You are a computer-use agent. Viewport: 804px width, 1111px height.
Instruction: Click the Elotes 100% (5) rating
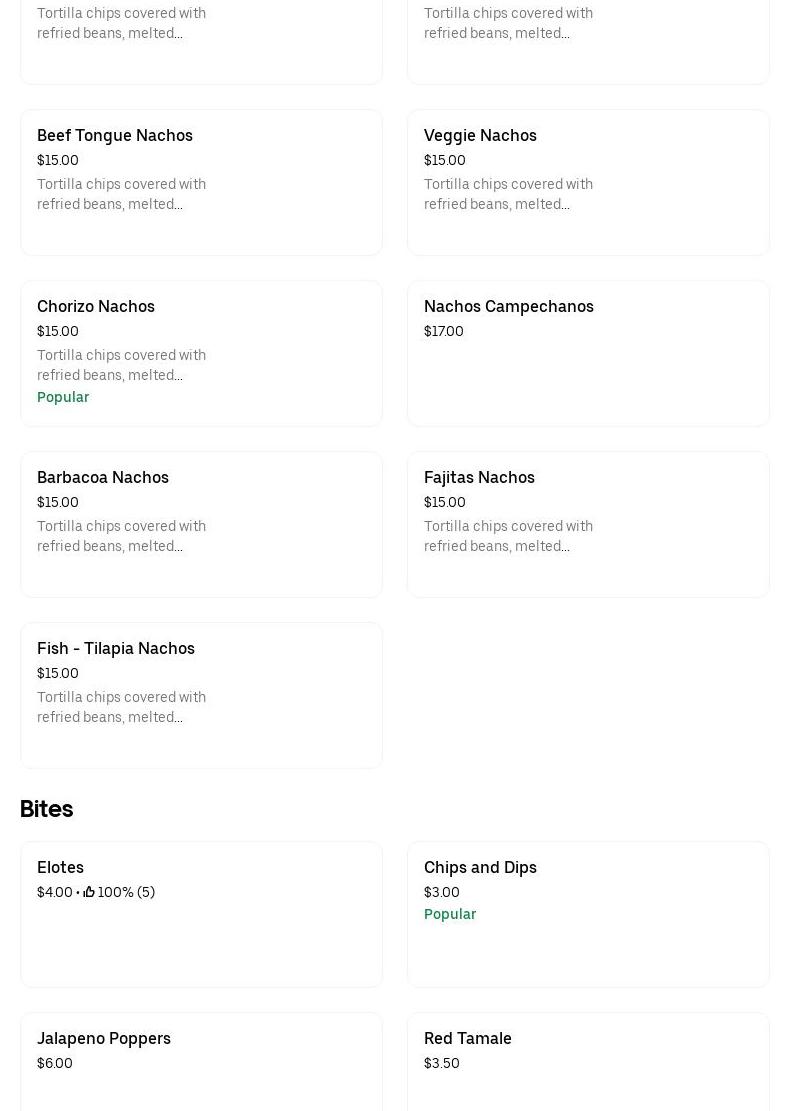(126, 892)
